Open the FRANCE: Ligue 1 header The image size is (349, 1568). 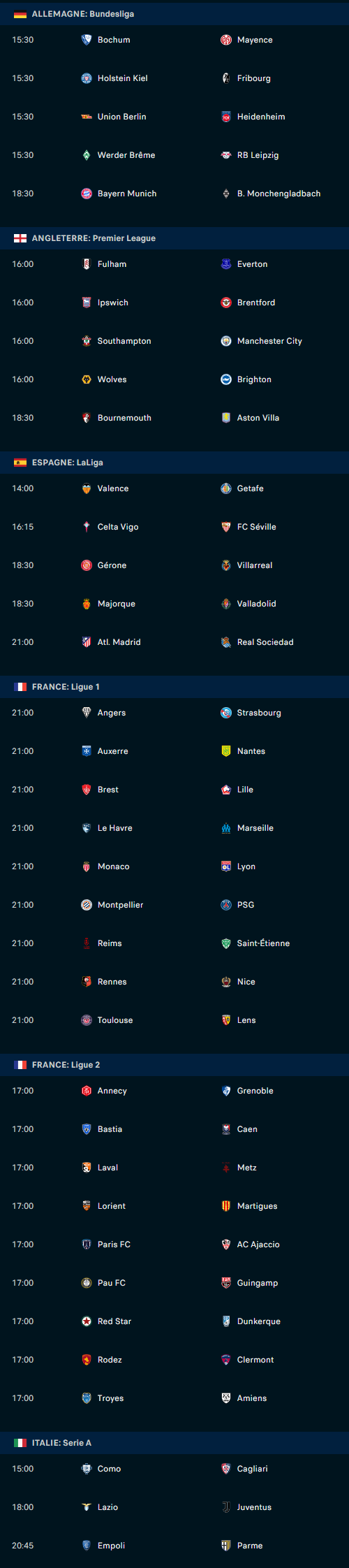point(174,687)
